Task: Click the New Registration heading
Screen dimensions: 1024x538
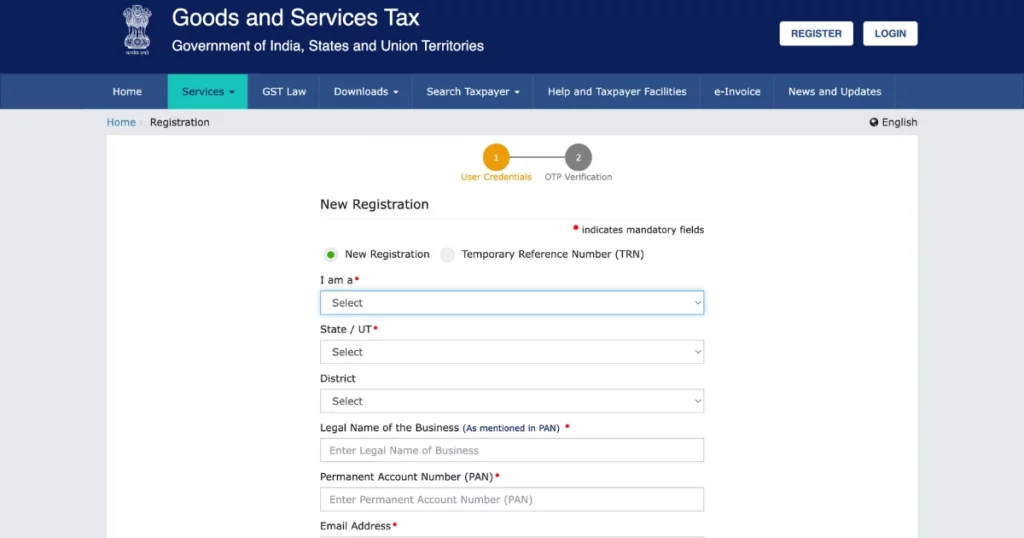Action: point(374,204)
